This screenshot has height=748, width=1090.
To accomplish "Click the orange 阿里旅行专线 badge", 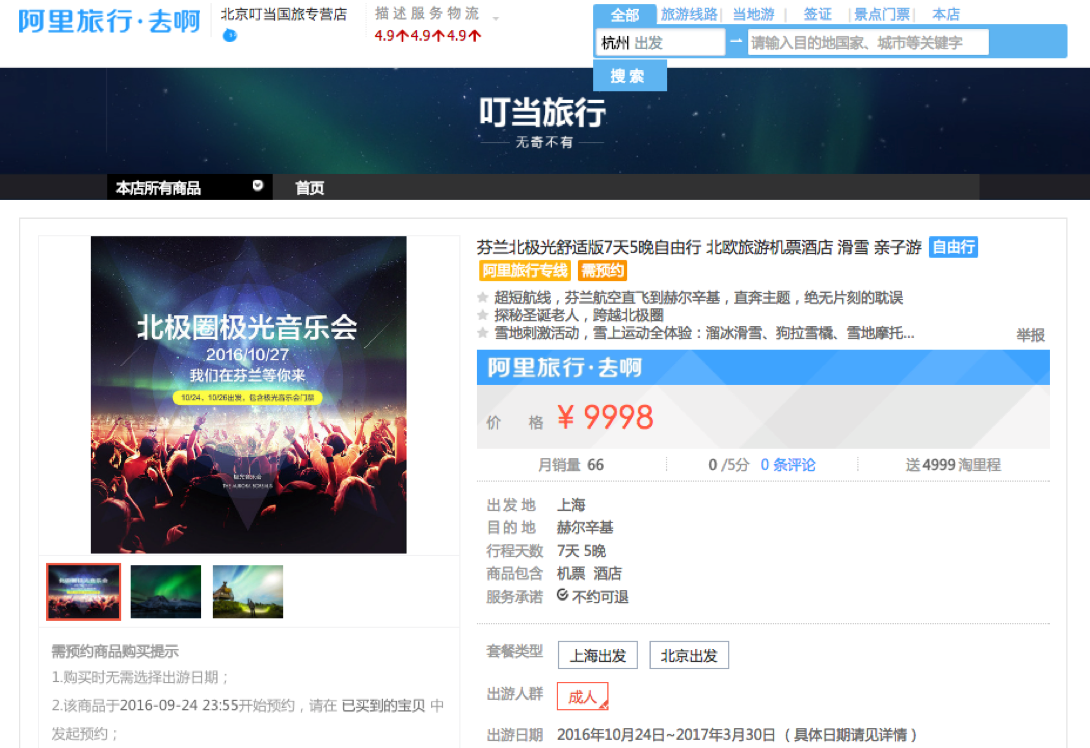I will [525, 270].
